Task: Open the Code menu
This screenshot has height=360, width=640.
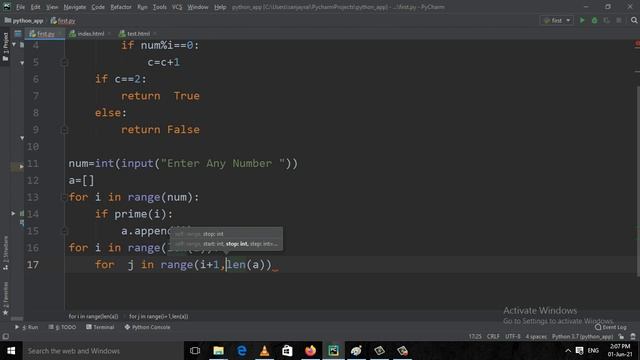Action: pos(98,7)
